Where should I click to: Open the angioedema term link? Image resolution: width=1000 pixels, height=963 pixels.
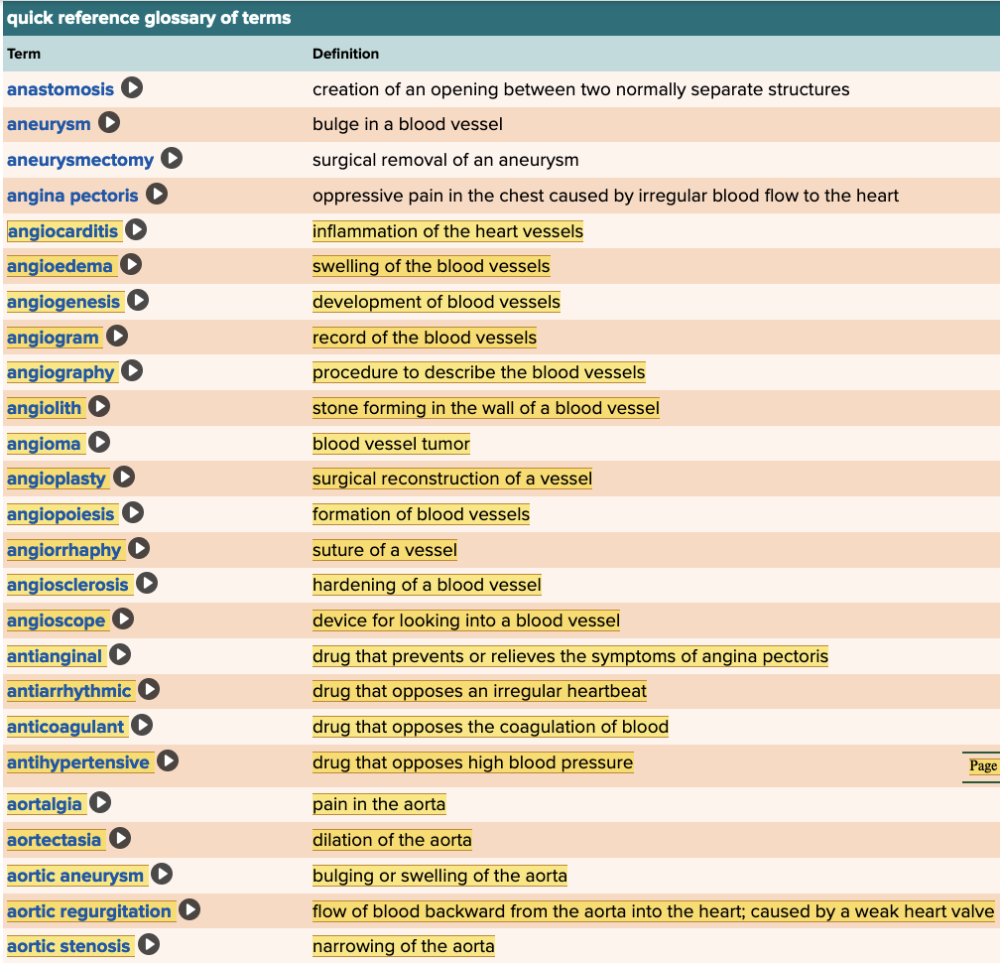(60, 266)
